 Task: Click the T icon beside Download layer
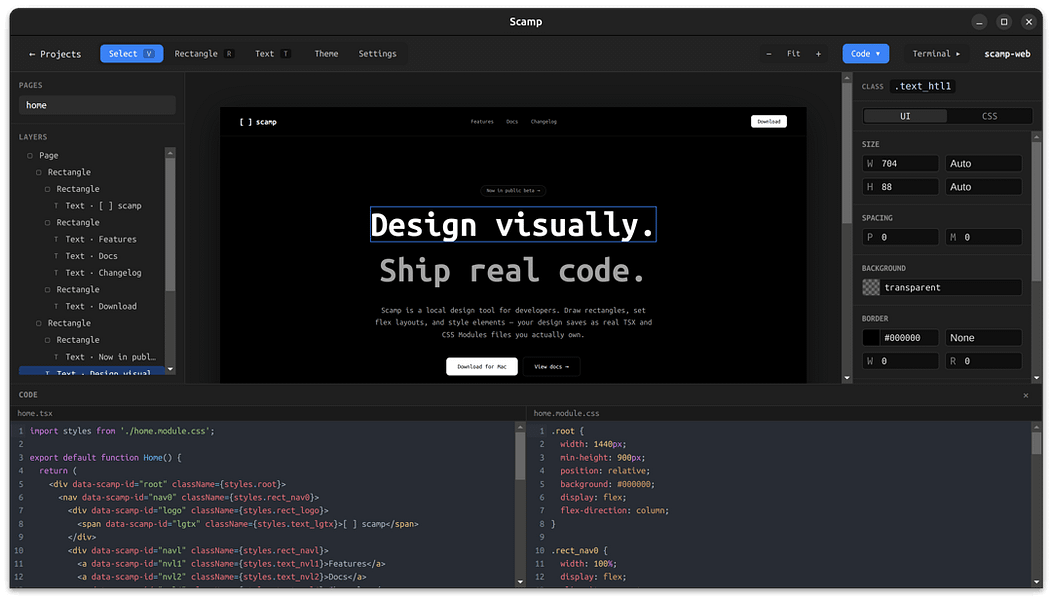tap(56, 306)
